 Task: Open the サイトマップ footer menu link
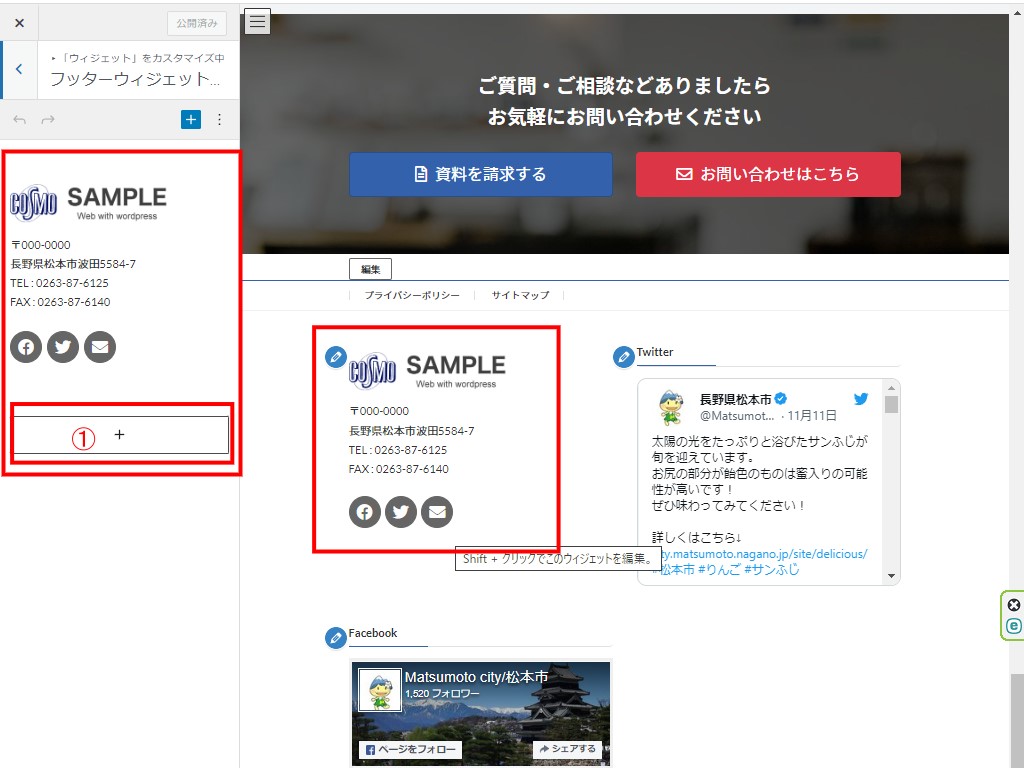pos(520,296)
